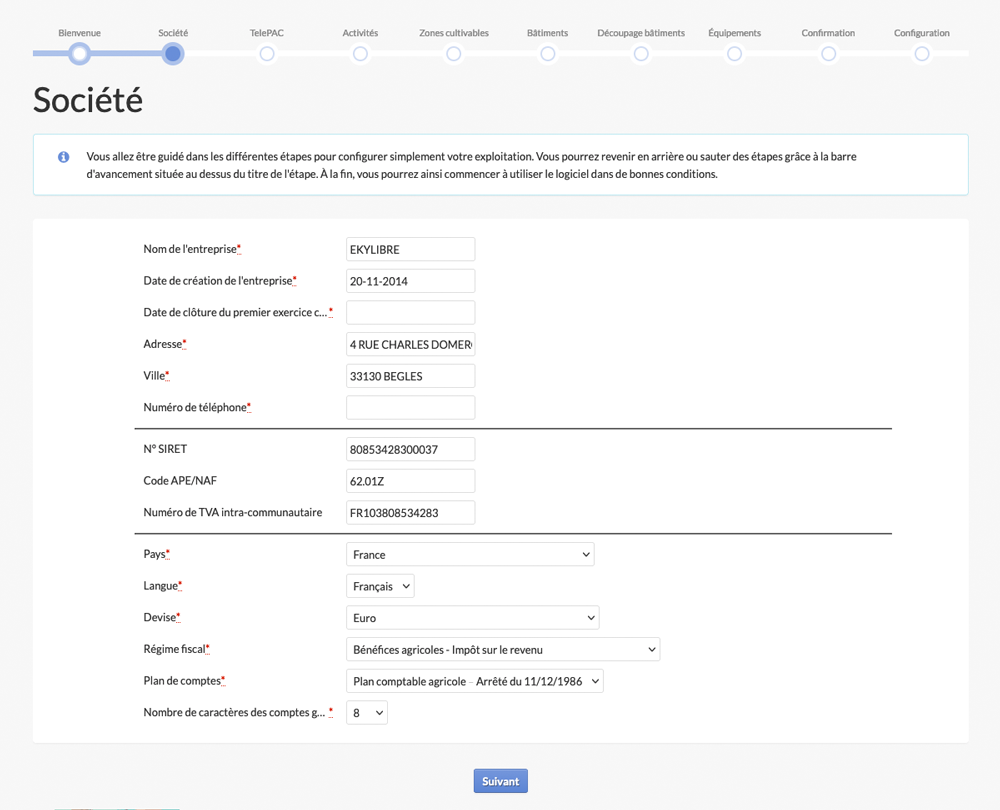The height and width of the screenshot is (810, 1000).
Task: Open the Zones cultivables step circle
Action: [454, 54]
